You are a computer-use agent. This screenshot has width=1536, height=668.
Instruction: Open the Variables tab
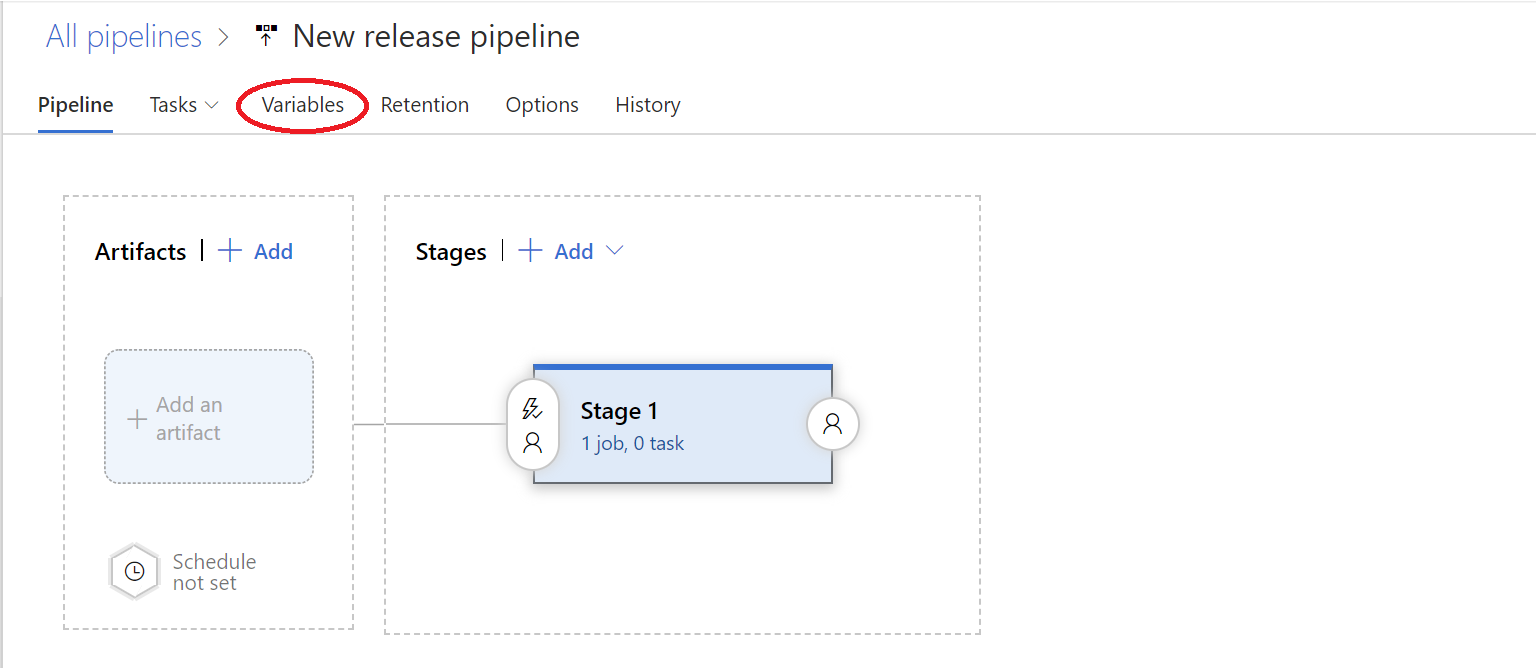pyautogui.click(x=303, y=105)
